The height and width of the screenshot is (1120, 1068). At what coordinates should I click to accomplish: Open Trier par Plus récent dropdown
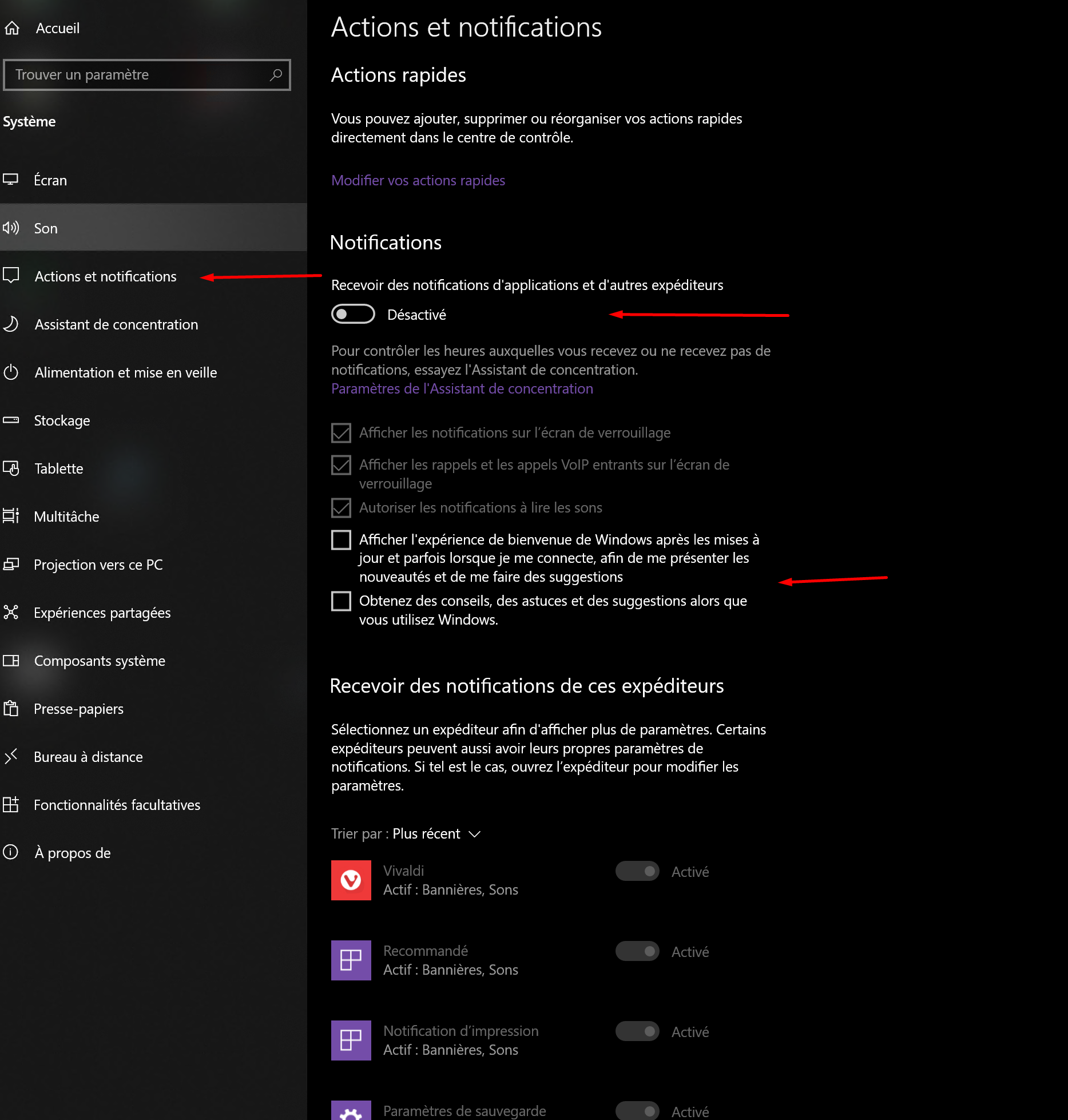(x=406, y=834)
